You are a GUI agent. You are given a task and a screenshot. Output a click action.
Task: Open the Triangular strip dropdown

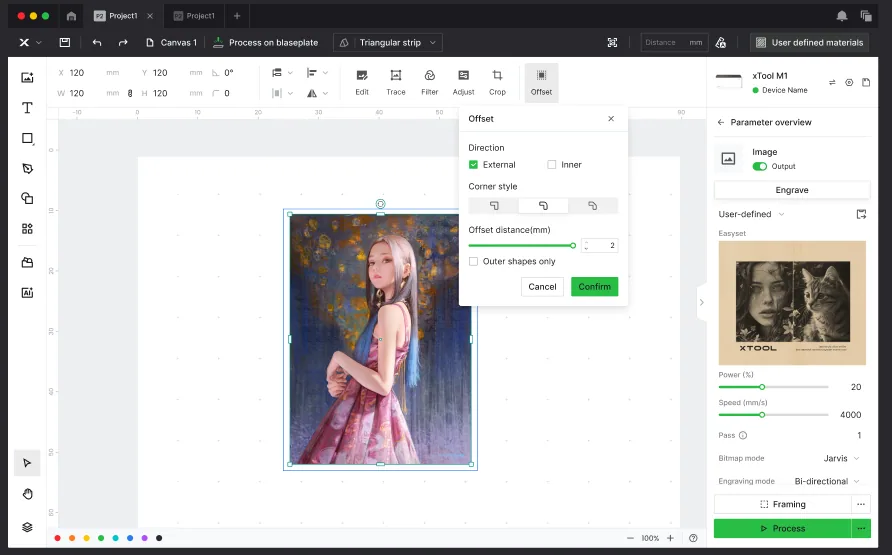pos(388,43)
